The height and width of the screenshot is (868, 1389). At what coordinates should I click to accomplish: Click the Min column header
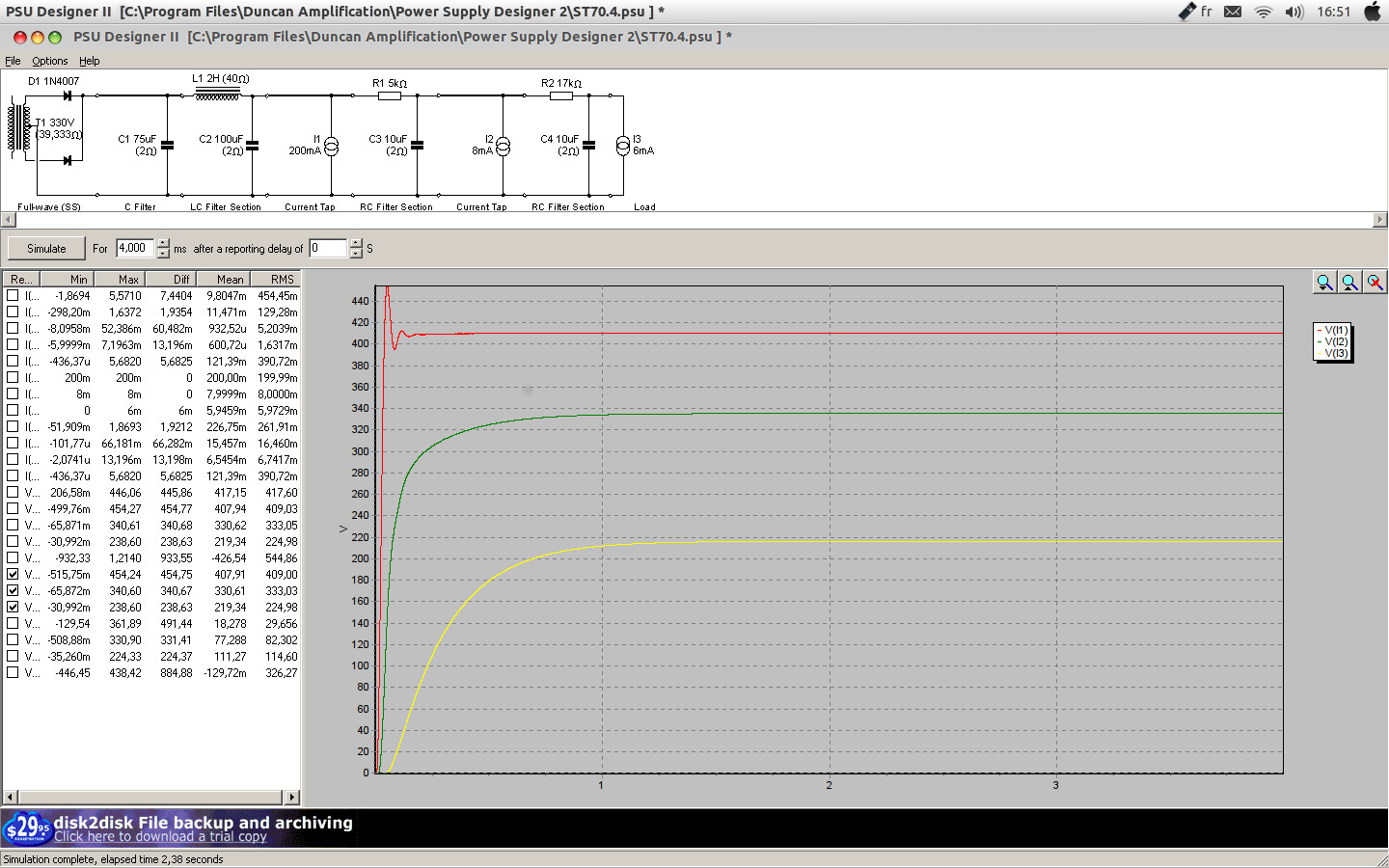[x=68, y=279]
